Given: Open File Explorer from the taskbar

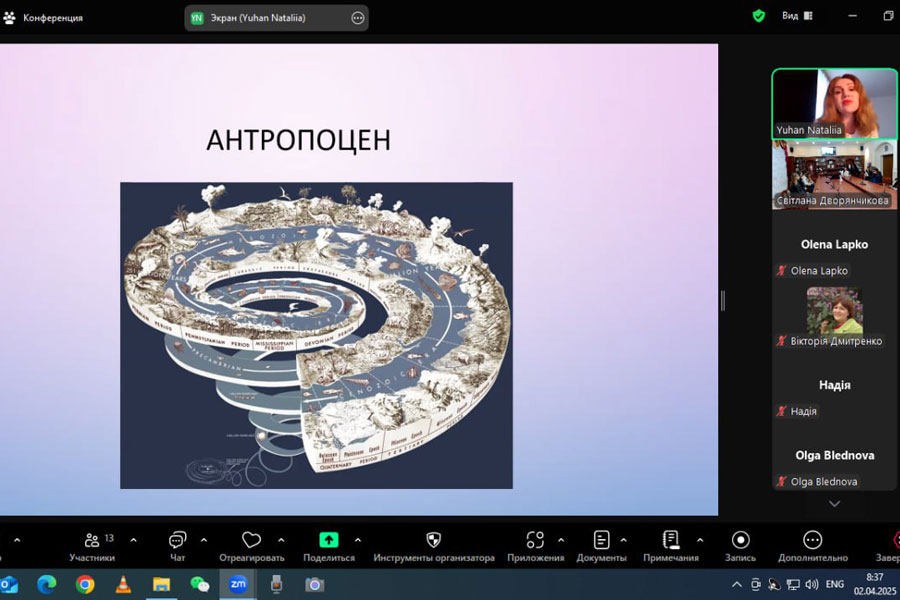Looking at the screenshot, I should click(161, 584).
